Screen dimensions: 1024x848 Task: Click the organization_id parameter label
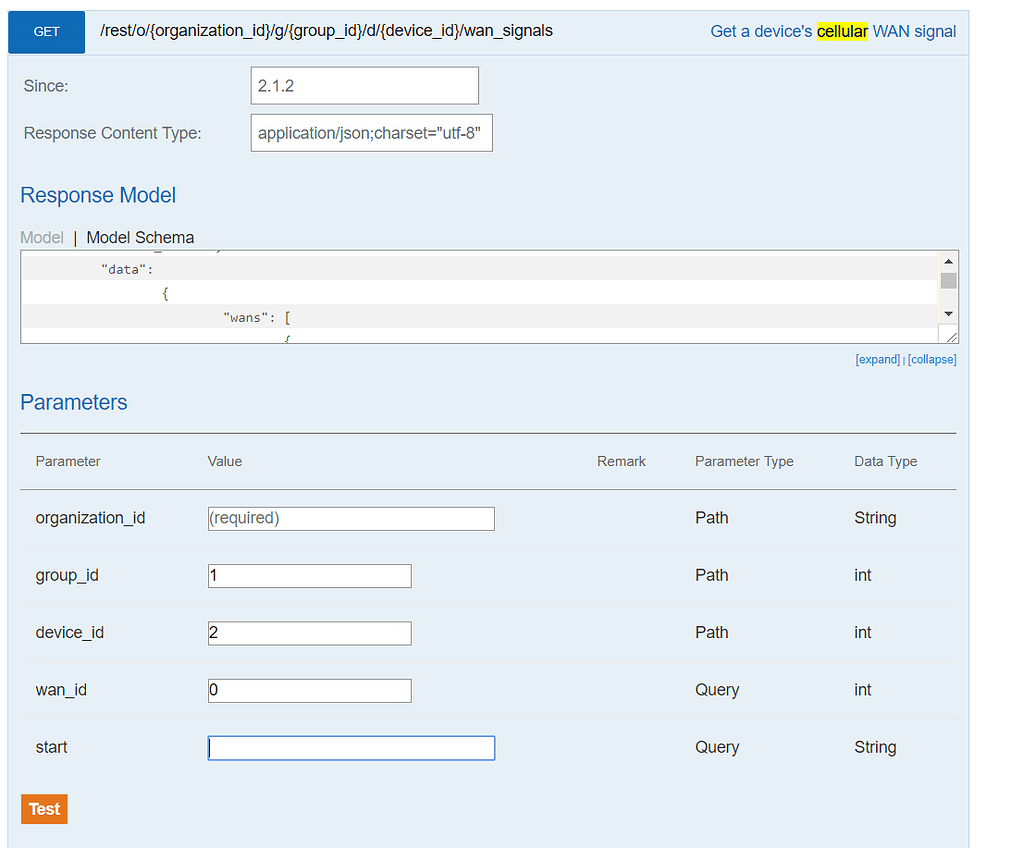click(x=90, y=518)
